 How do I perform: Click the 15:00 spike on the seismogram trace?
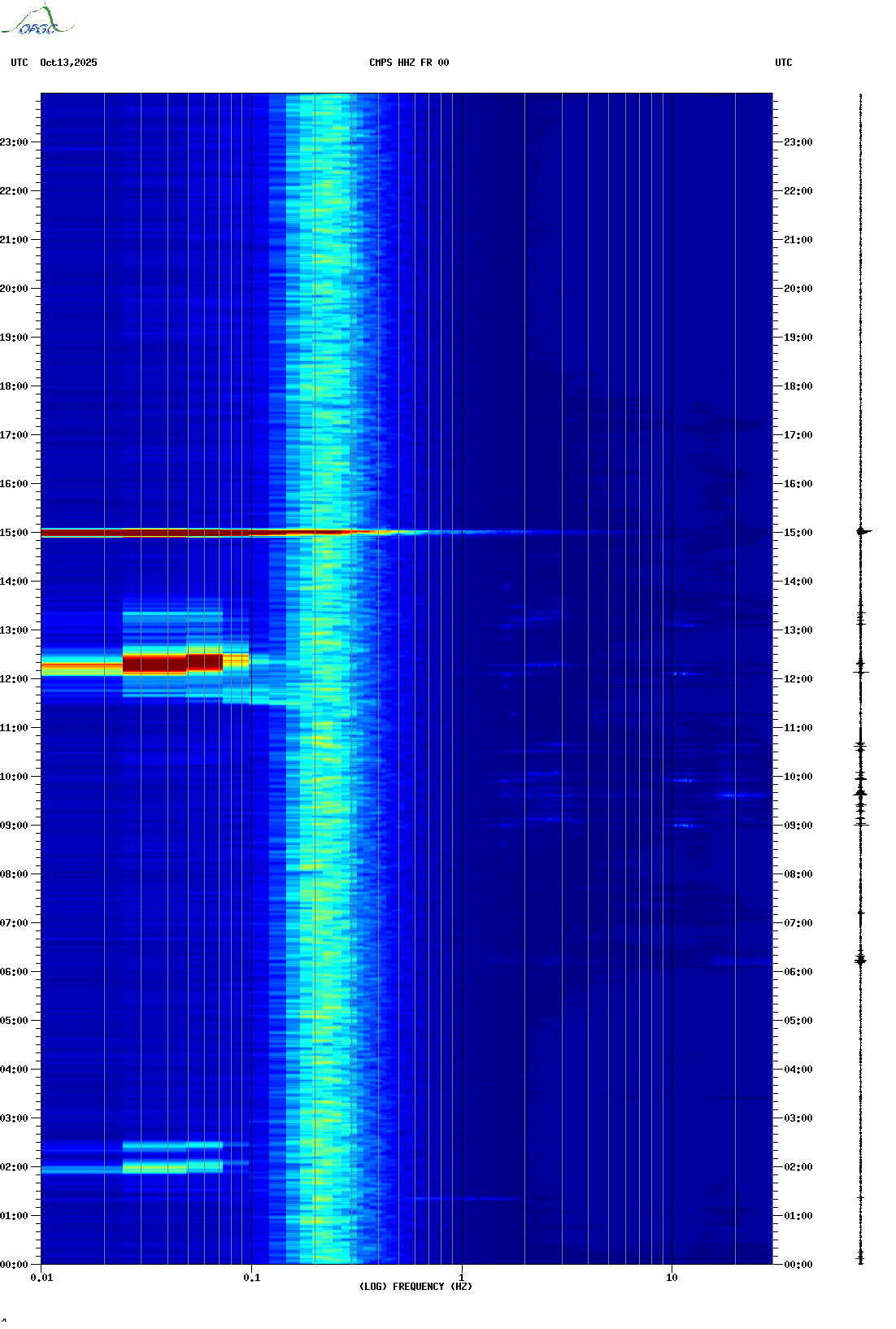(863, 531)
